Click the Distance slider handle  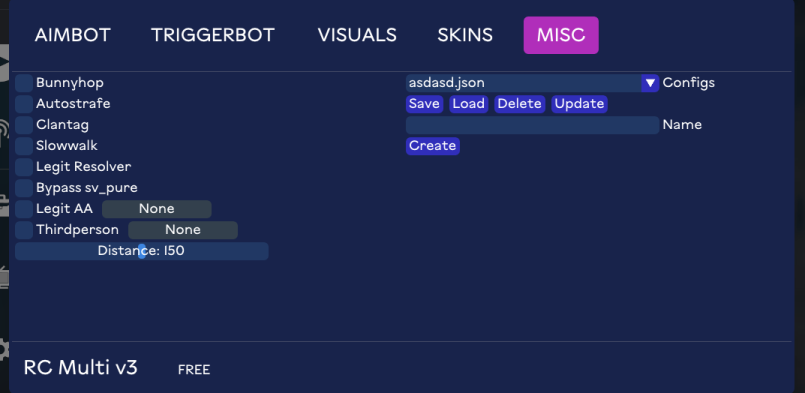point(142,251)
